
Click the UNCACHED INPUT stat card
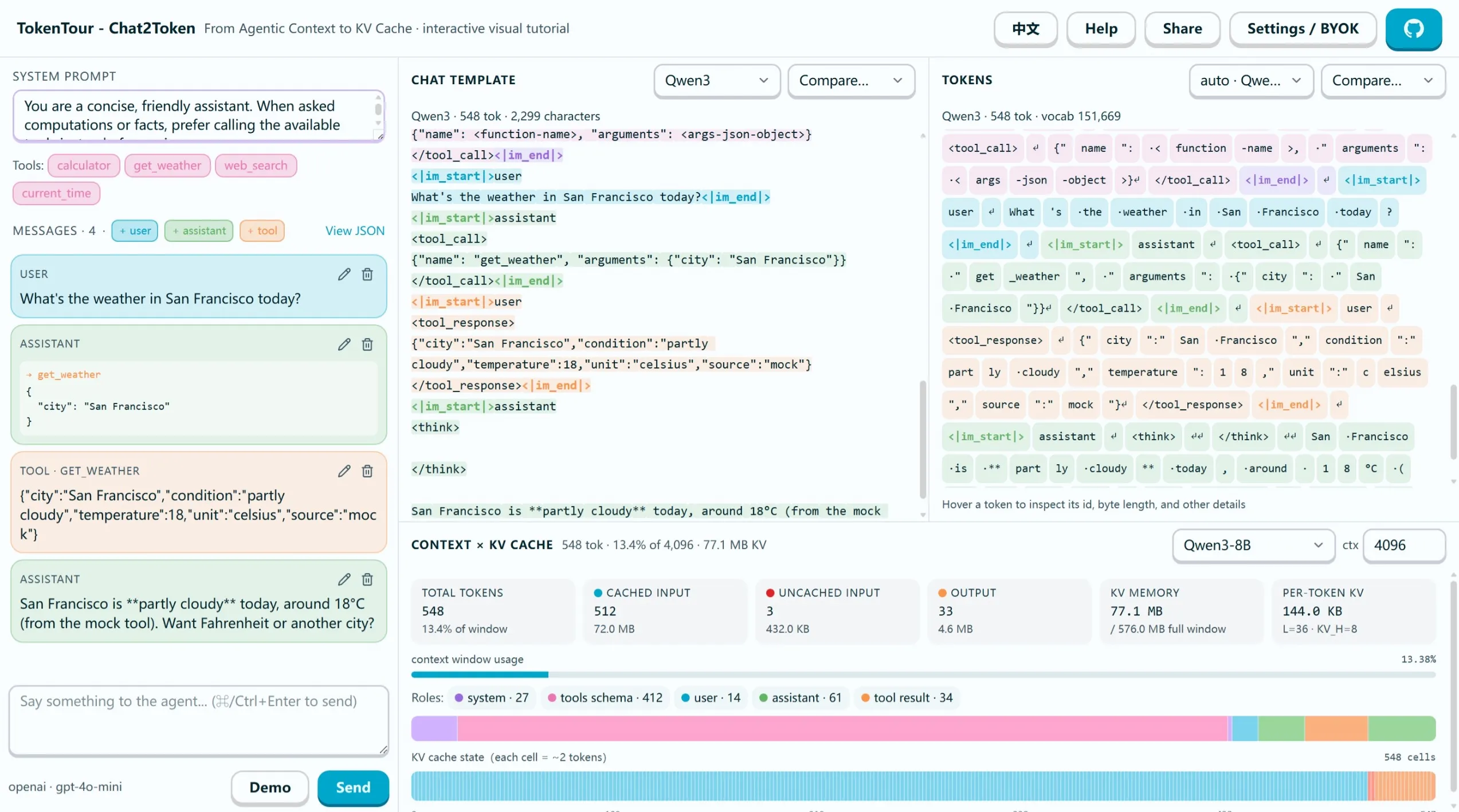point(837,611)
